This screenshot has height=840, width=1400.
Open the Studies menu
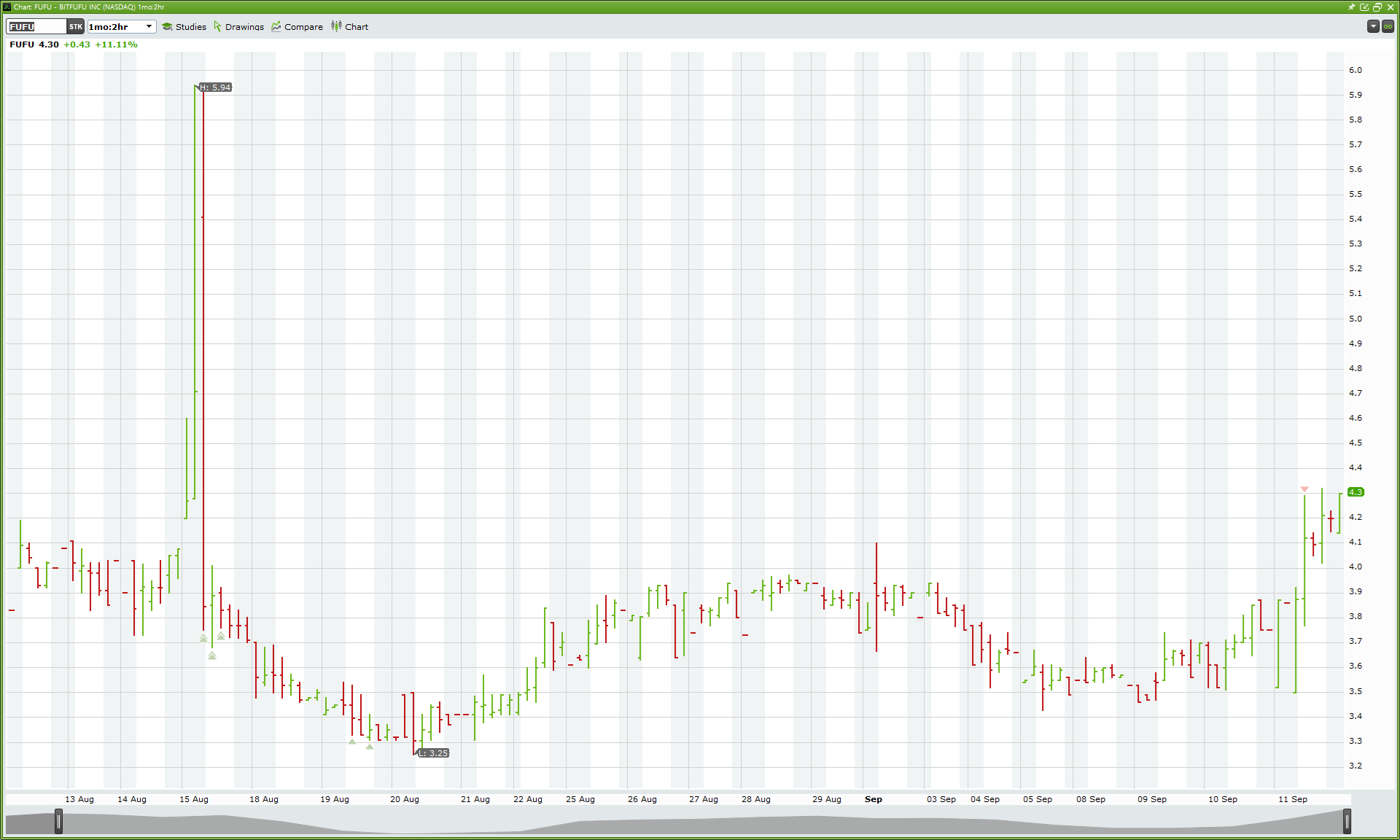click(x=184, y=27)
